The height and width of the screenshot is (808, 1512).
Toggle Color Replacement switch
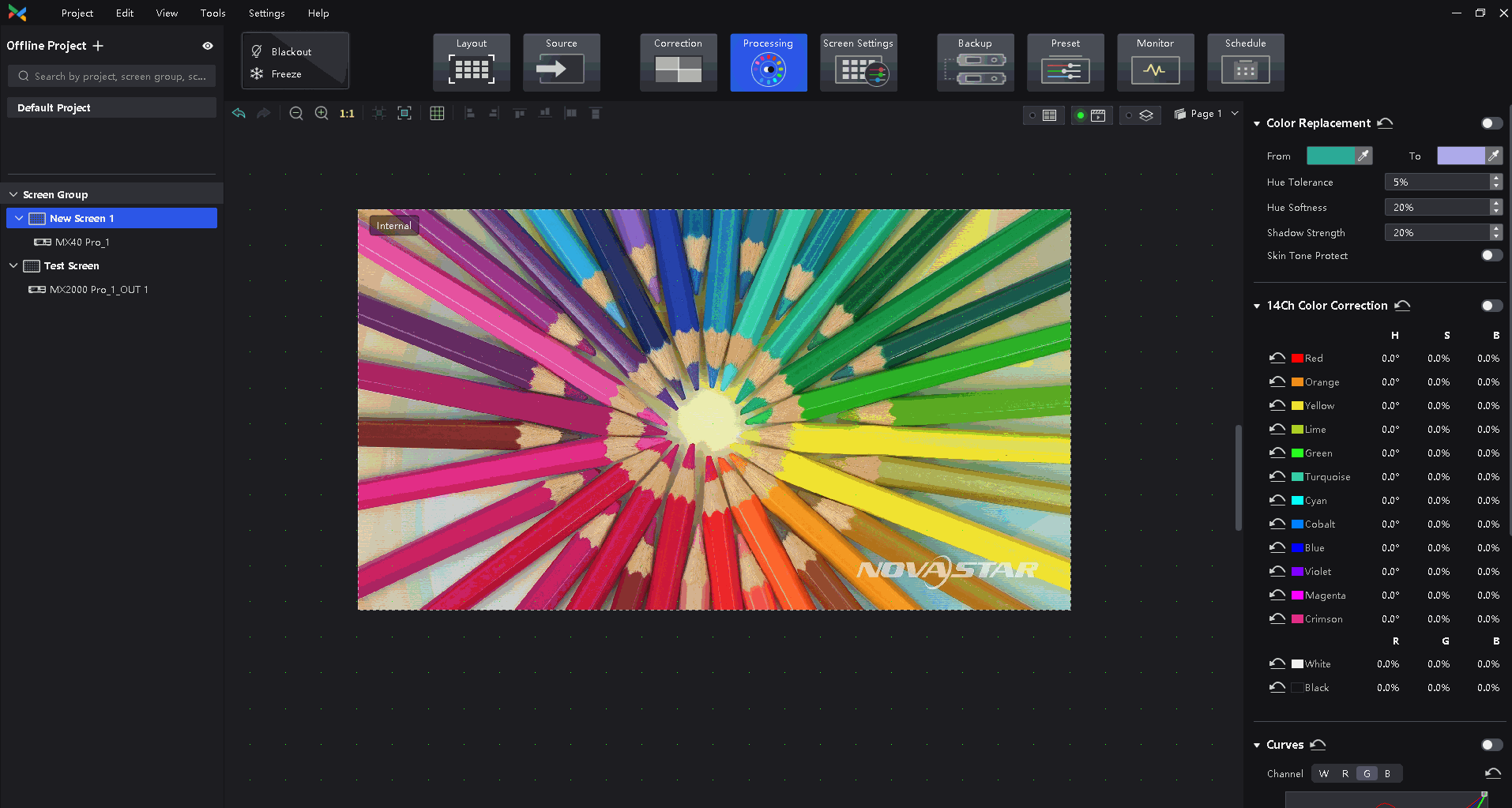[x=1491, y=123]
